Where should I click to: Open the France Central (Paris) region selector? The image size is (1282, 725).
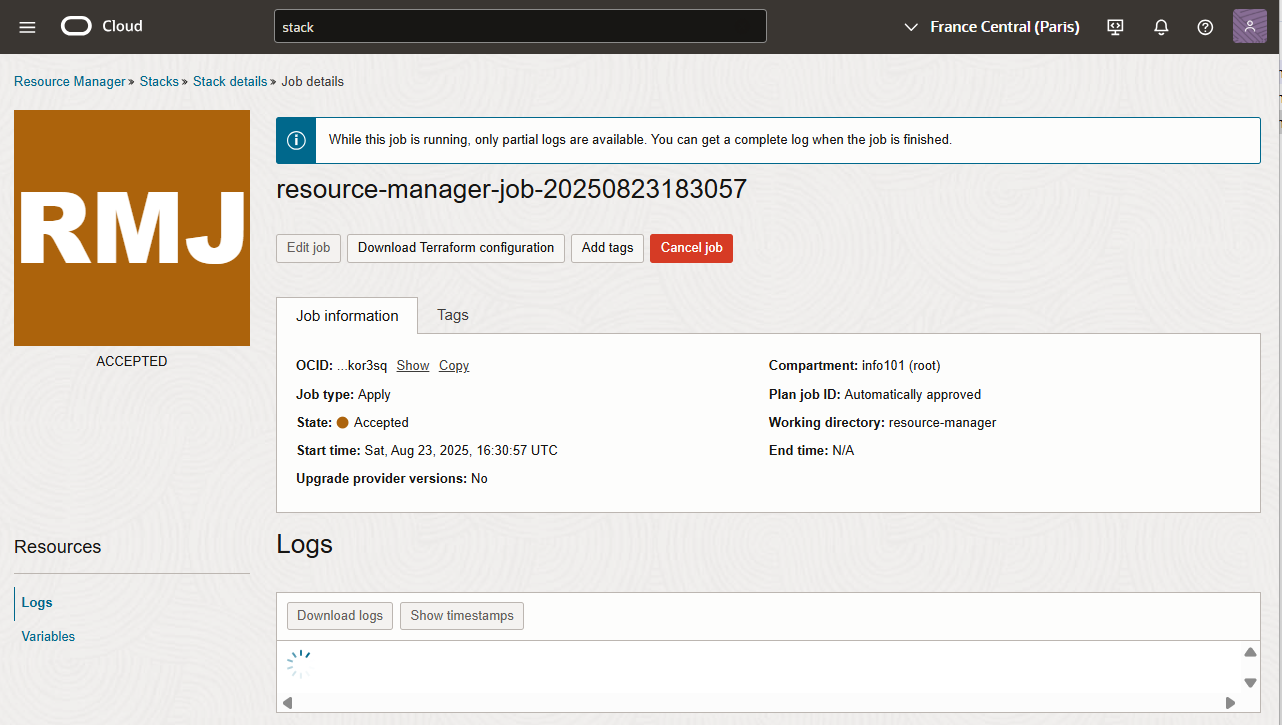click(x=991, y=27)
